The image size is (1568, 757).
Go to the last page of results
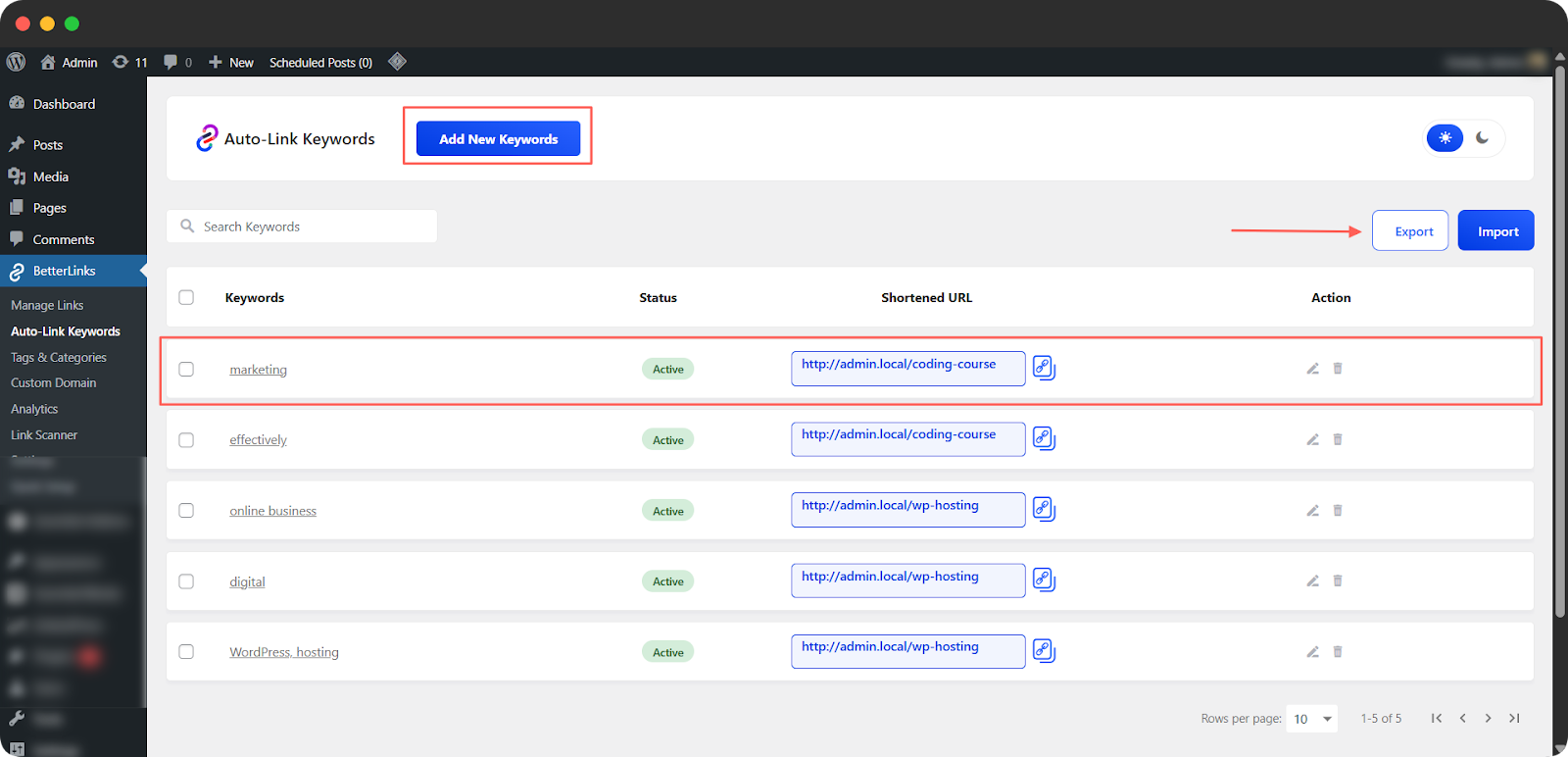coord(1514,718)
